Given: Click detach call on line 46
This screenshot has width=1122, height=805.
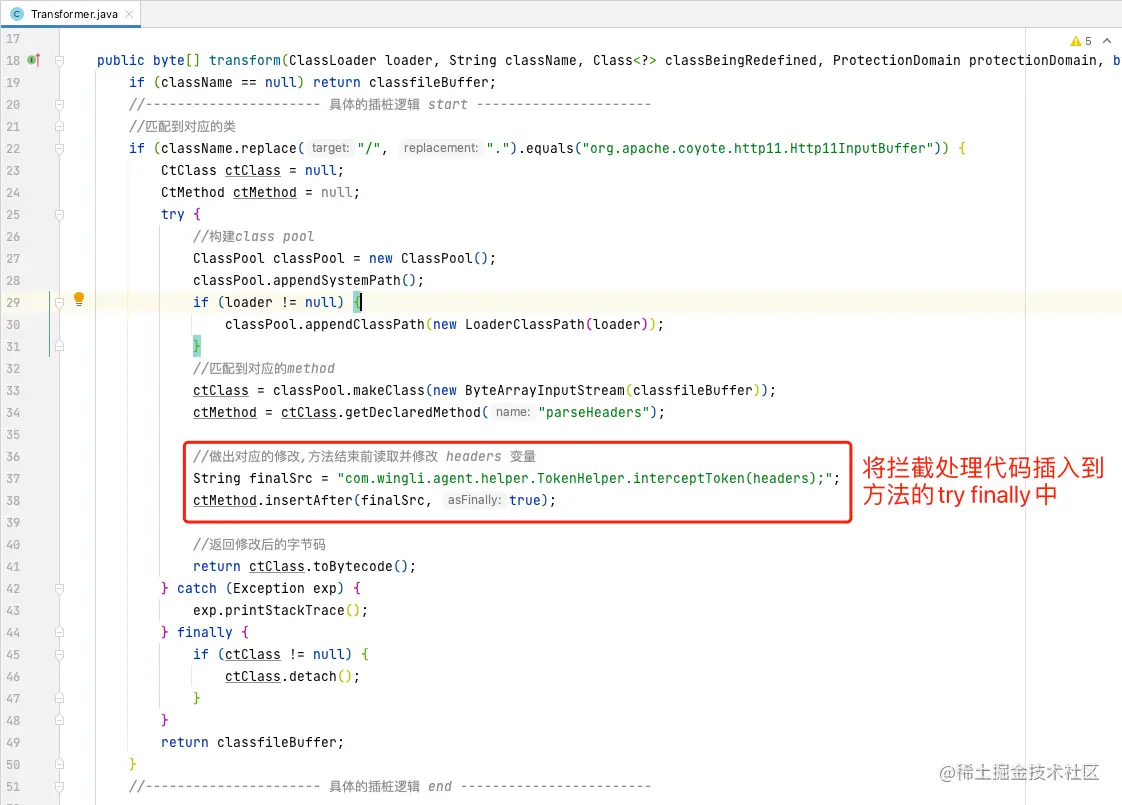Looking at the screenshot, I should [313, 676].
